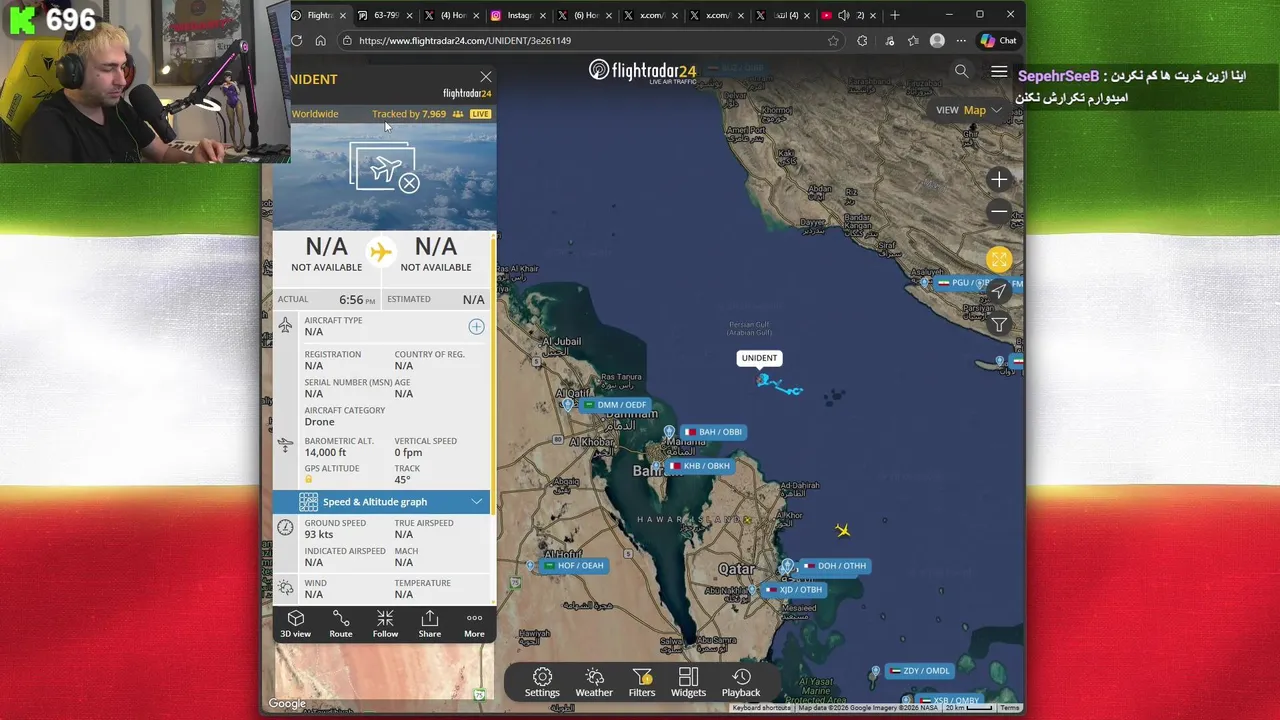This screenshot has height=720, width=1280.
Task: Open the Terms link on the map
Action: (x=1010, y=708)
